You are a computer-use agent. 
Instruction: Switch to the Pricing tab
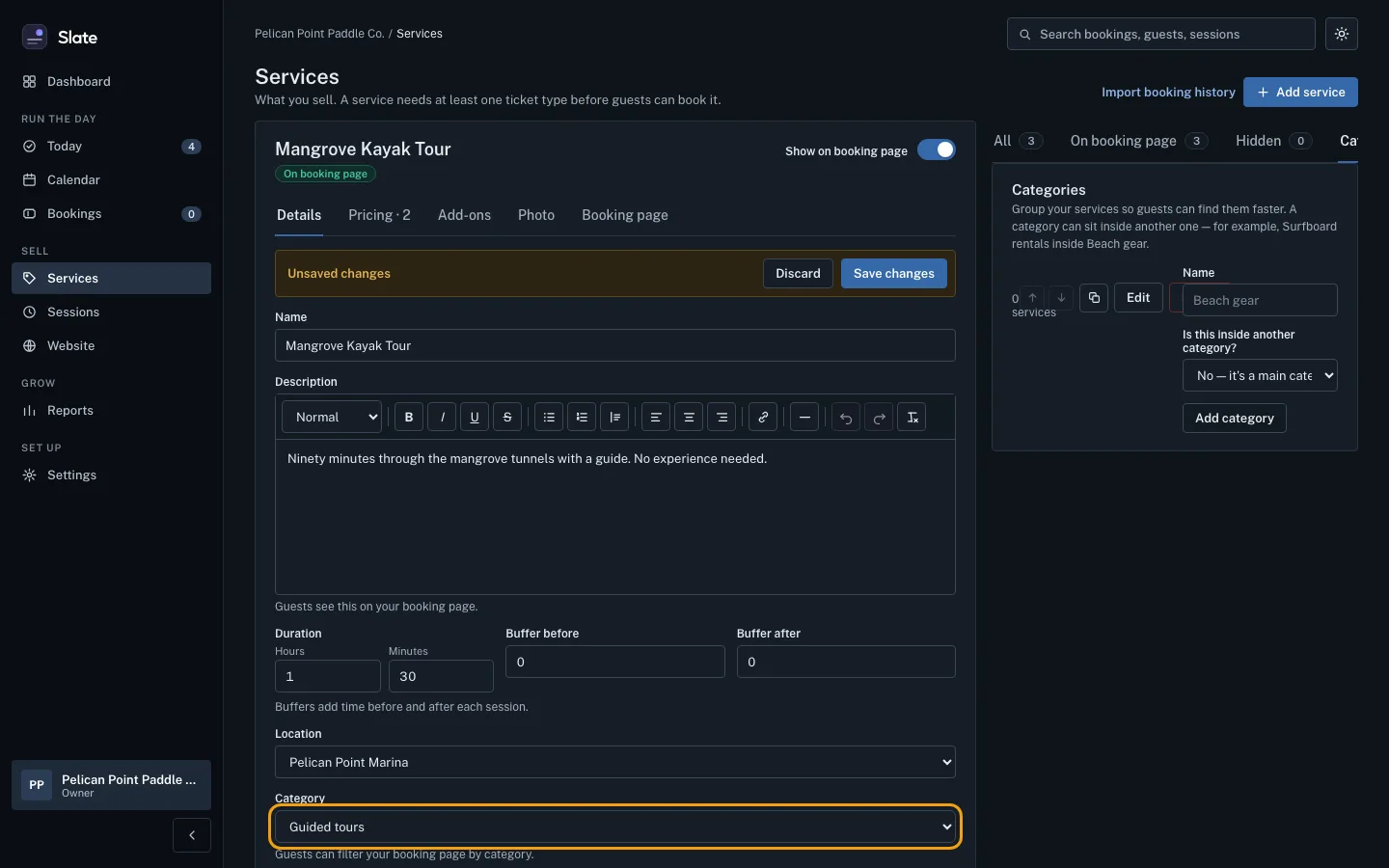tap(379, 215)
